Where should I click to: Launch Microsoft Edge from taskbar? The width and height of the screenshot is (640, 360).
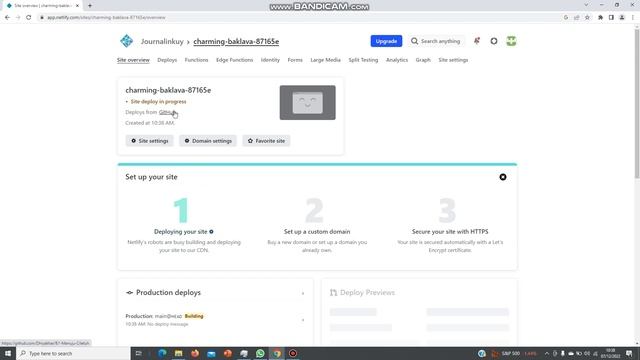pyautogui.click(x=162, y=353)
